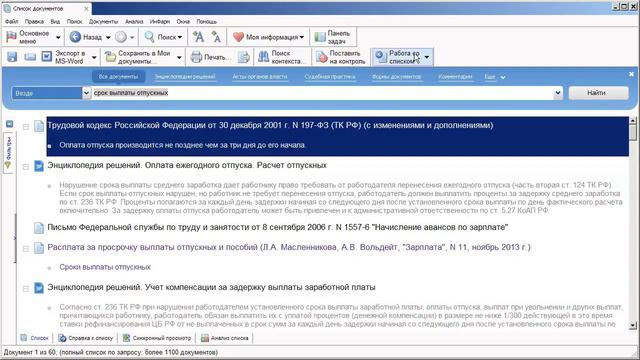
Task: Open Письмо Федеральной службы по труду link
Action: pos(278,227)
